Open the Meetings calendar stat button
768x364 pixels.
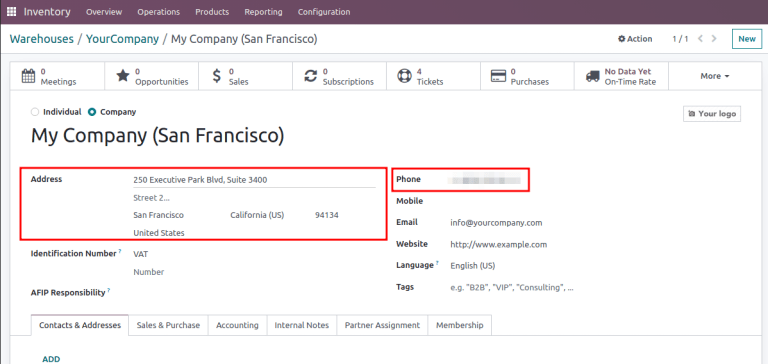click(x=57, y=76)
